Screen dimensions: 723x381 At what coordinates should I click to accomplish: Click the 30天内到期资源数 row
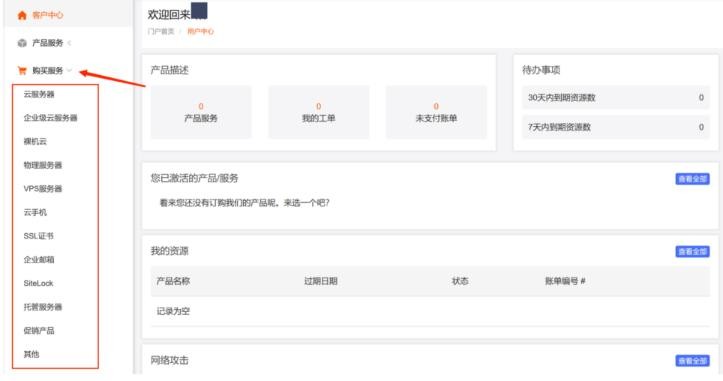[616, 98]
